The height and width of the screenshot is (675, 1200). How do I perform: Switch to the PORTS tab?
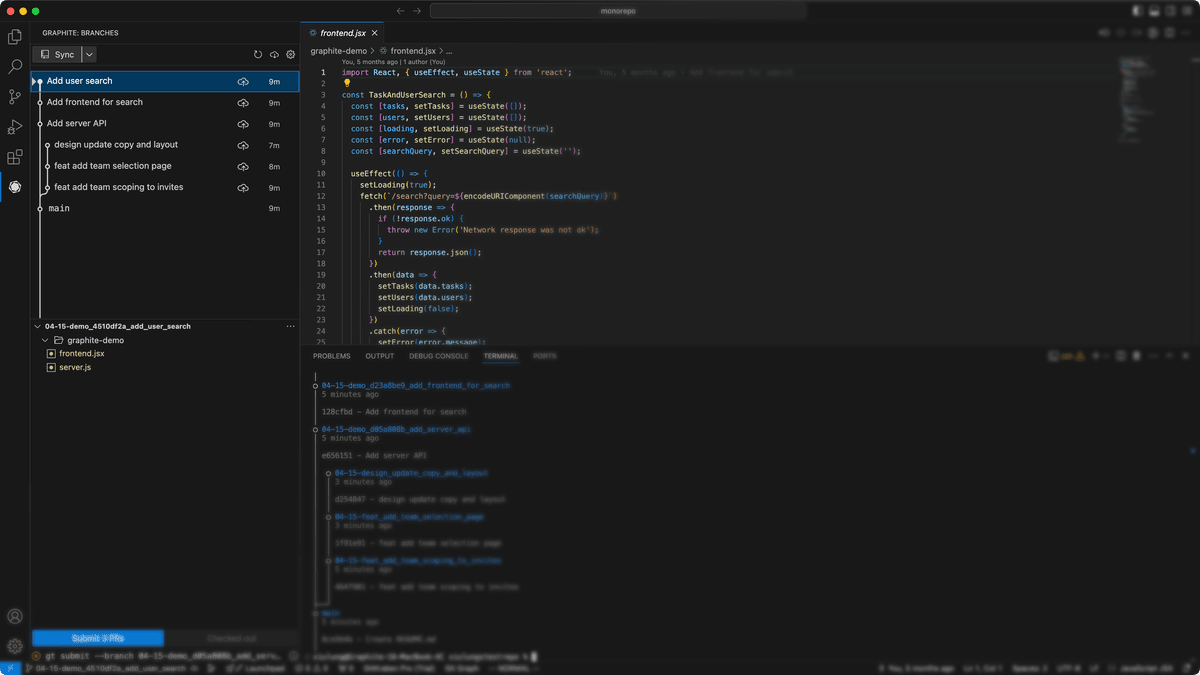click(x=545, y=356)
